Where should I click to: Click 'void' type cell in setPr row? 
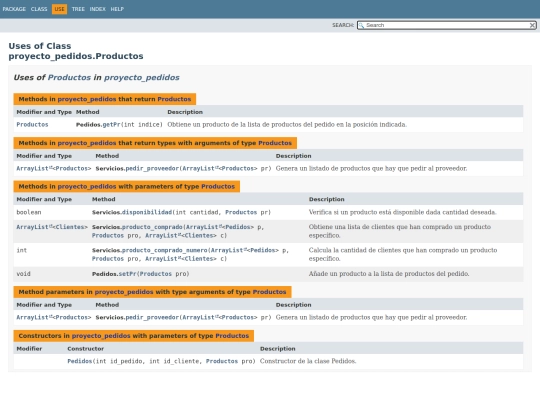(x=23, y=274)
